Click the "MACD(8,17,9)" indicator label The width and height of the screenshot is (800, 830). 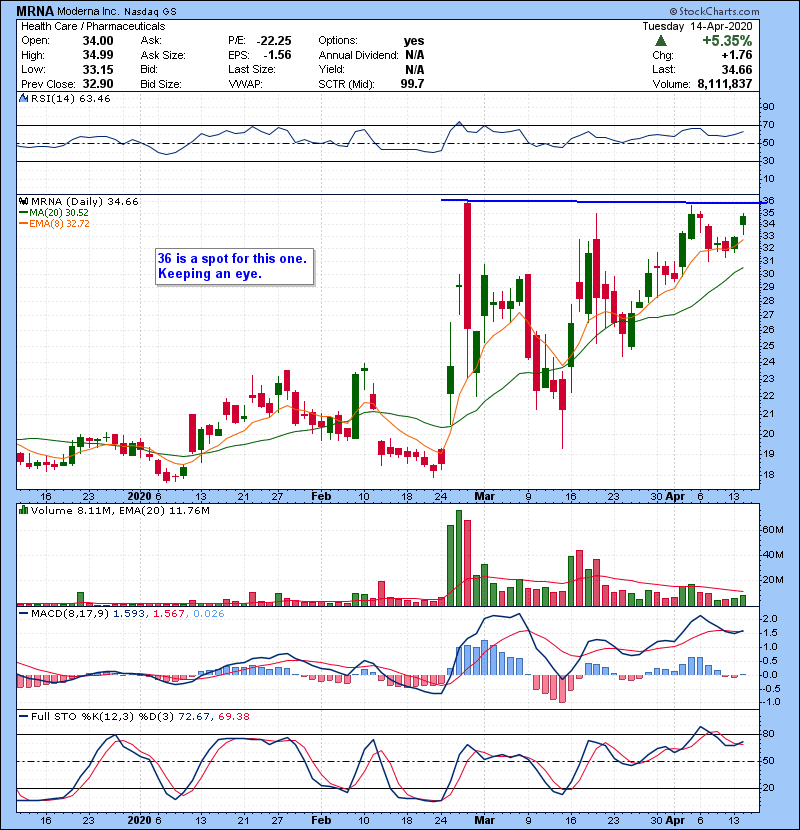click(x=70, y=614)
